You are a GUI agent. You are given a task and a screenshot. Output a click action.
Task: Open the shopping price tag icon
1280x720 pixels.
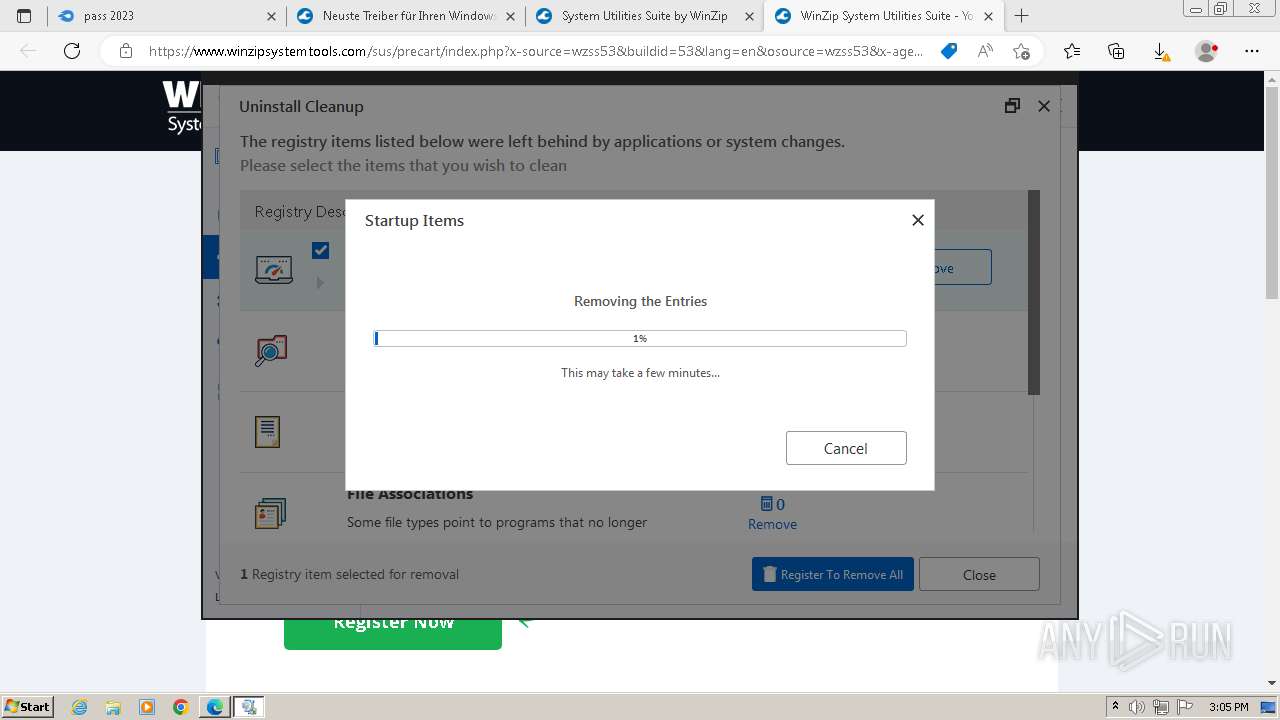tap(949, 51)
